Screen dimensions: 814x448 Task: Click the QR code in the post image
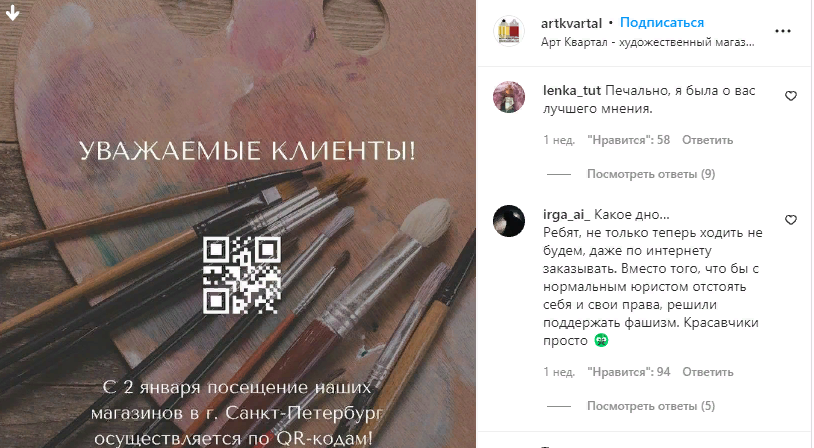[242, 275]
